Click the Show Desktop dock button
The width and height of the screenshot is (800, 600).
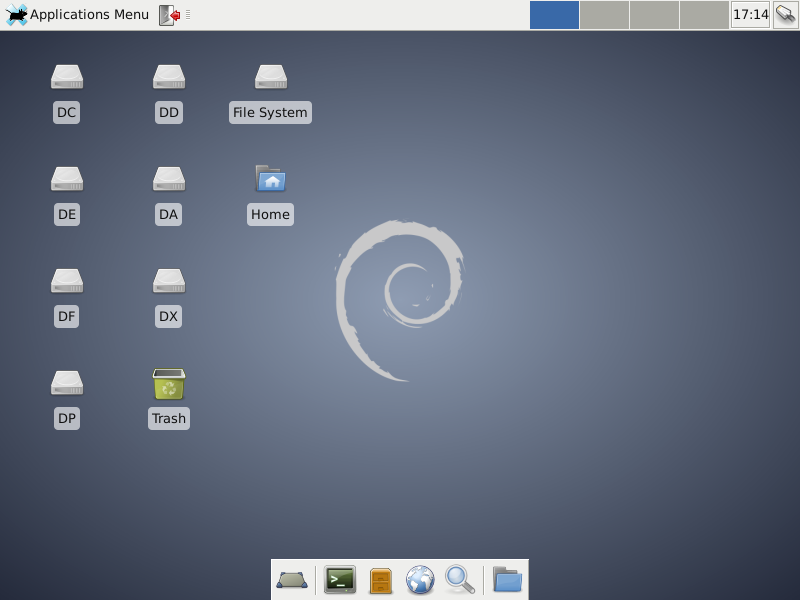tap(292, 580)
